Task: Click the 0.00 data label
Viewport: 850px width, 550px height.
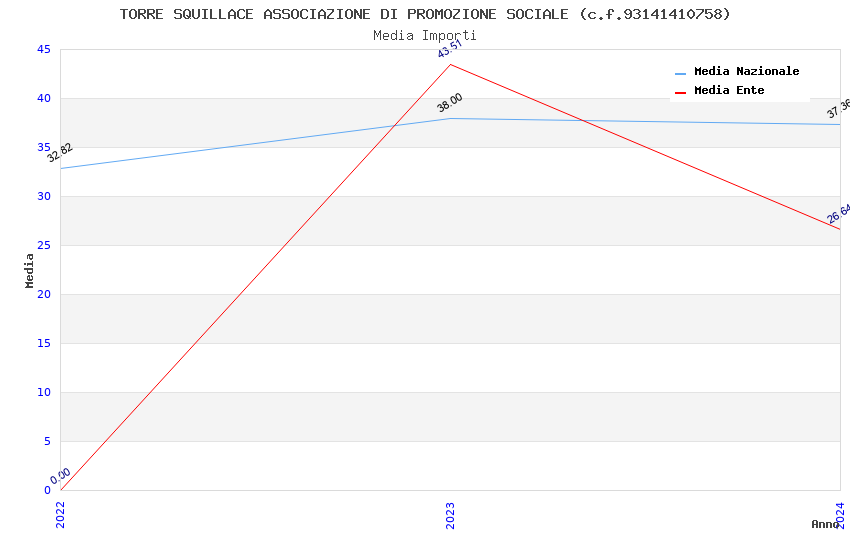Action: 60,476
